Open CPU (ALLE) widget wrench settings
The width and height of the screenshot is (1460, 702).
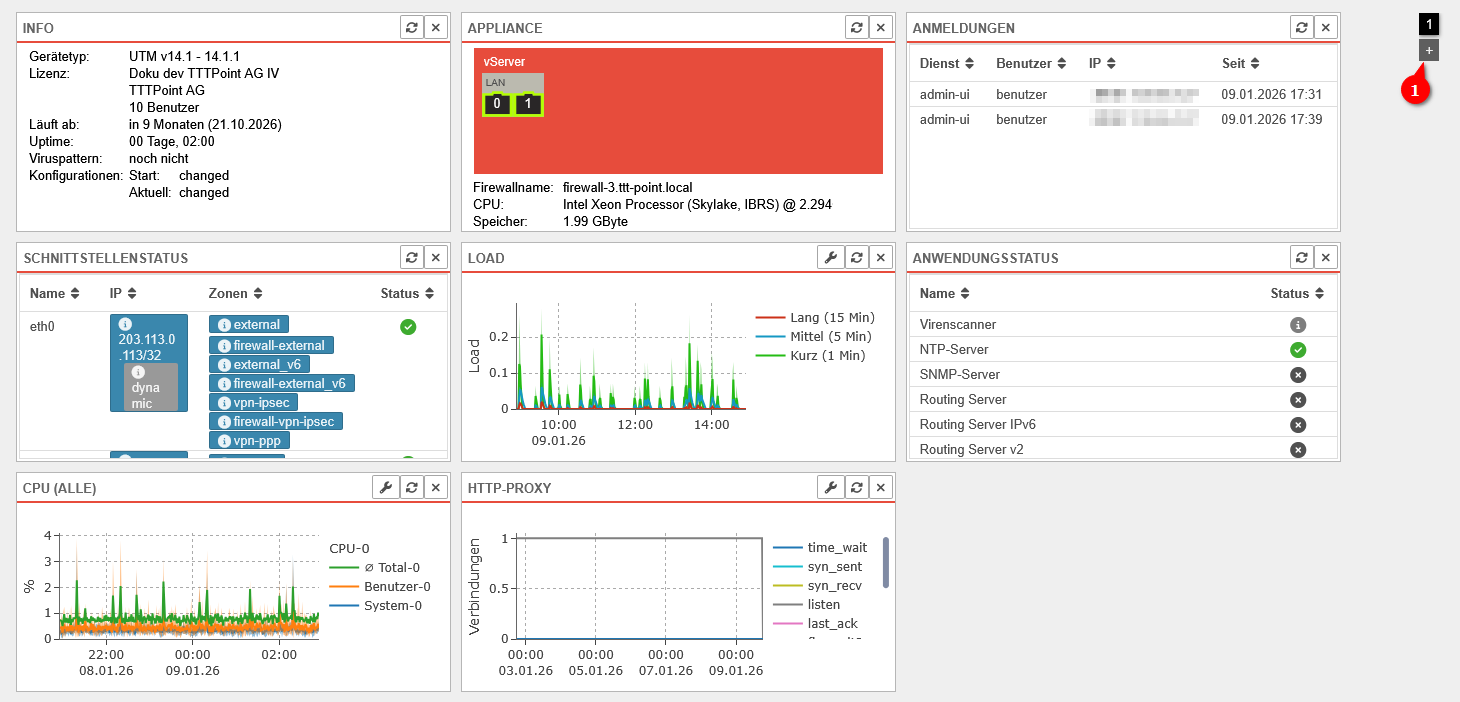385,488
